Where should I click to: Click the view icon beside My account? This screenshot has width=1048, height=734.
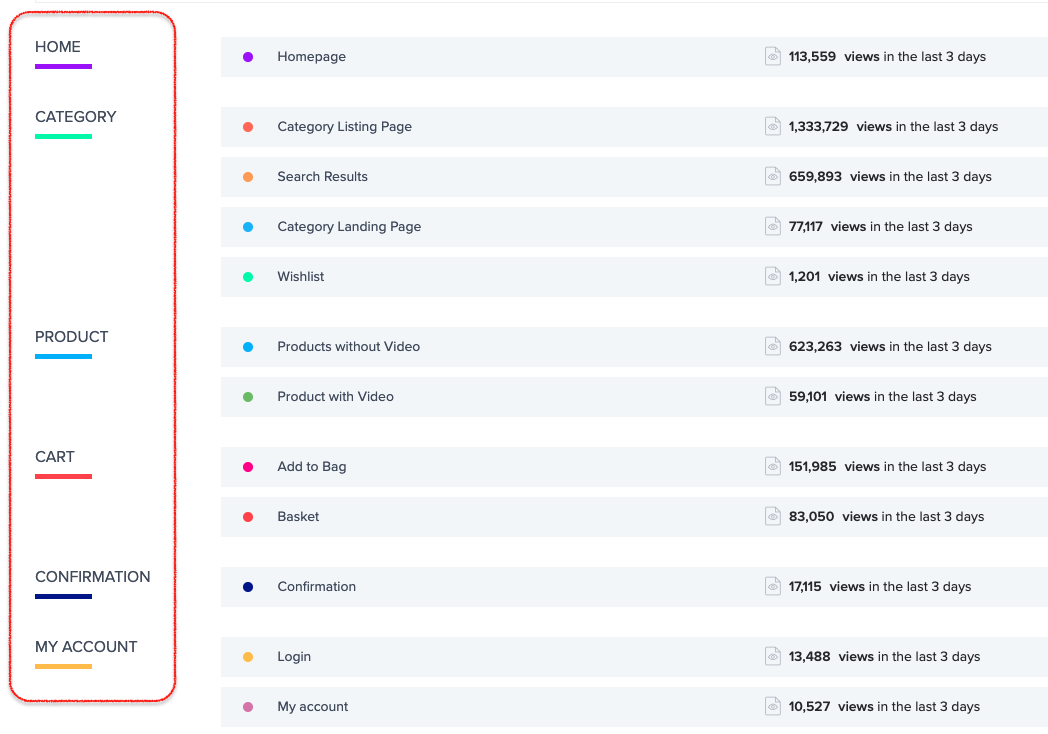(x=772, y=706)
